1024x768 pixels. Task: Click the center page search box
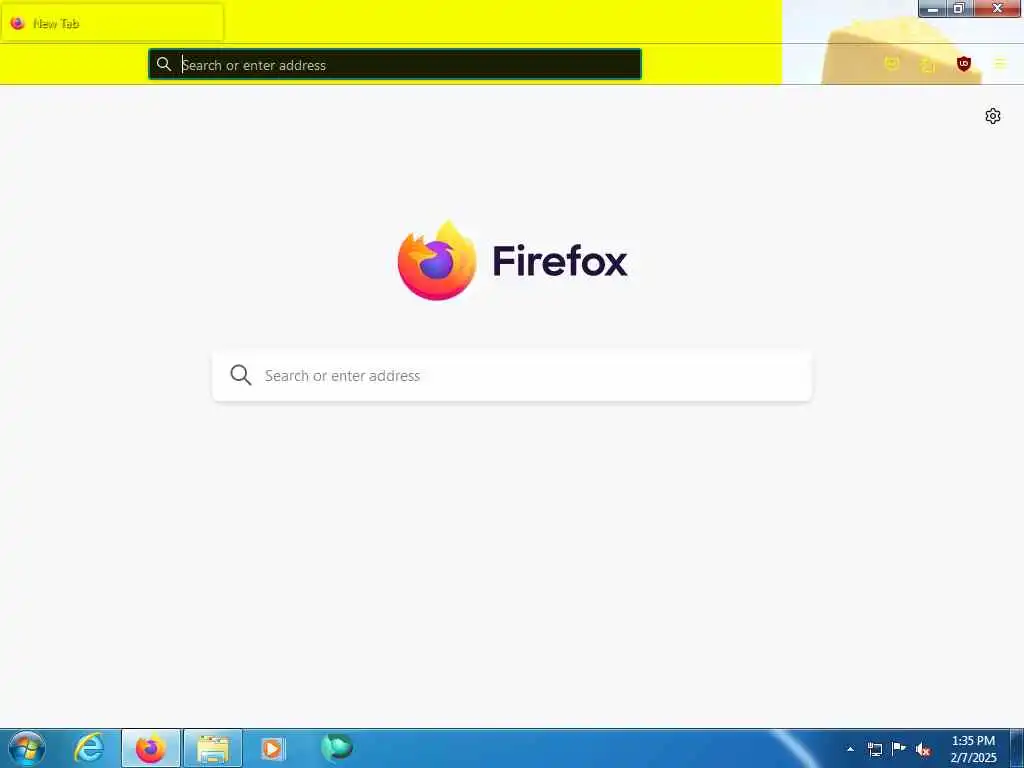(x=512, y=376)
